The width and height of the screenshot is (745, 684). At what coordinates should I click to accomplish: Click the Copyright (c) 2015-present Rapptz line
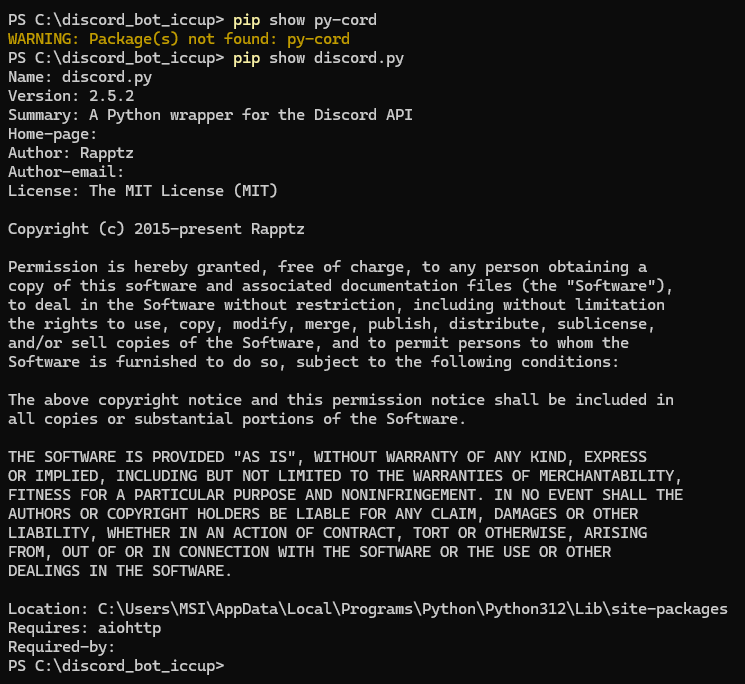tap(156, 229)
